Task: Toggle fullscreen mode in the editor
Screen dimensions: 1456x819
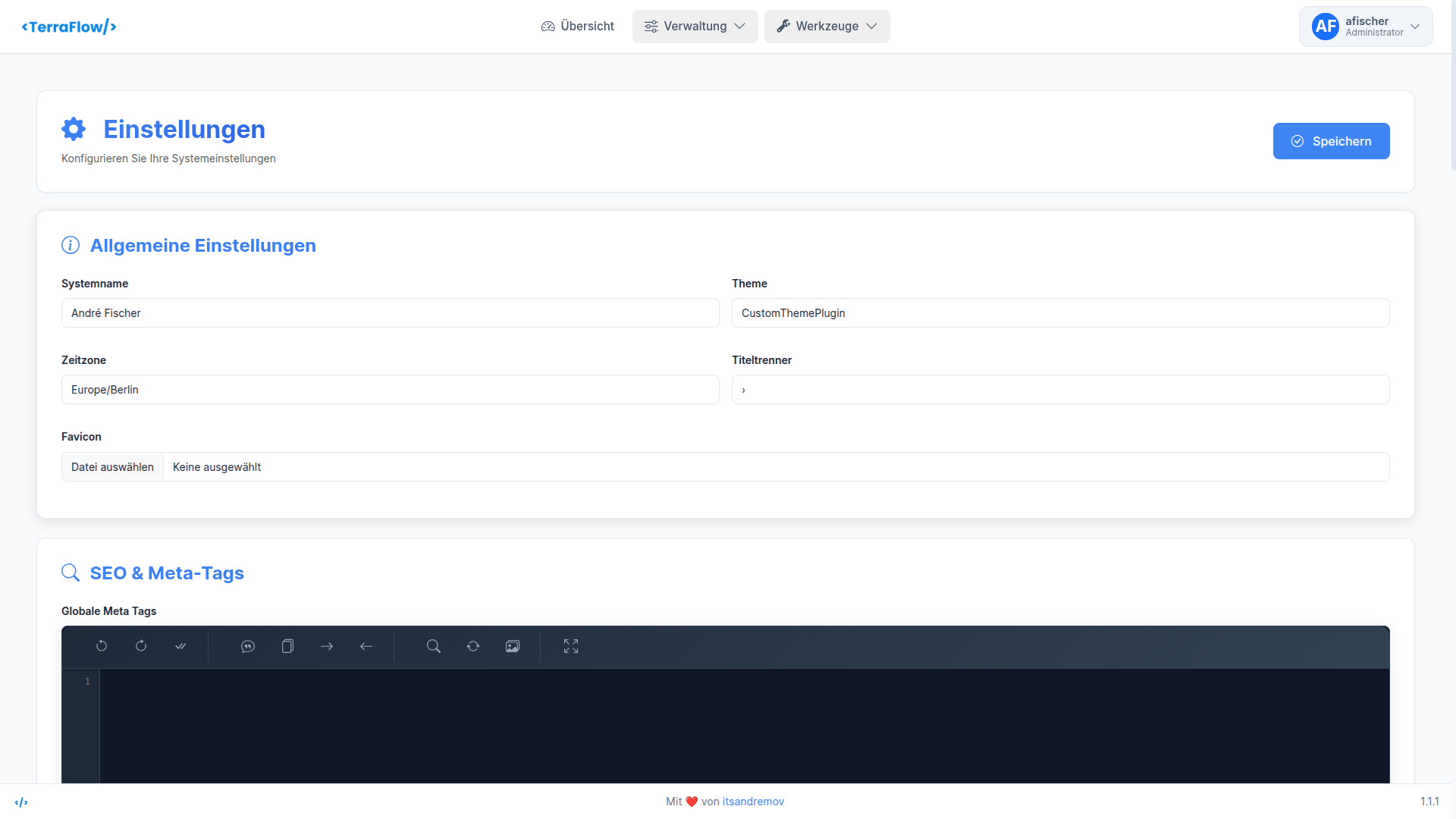Action: pyautogui.click(x=571, y=646)
